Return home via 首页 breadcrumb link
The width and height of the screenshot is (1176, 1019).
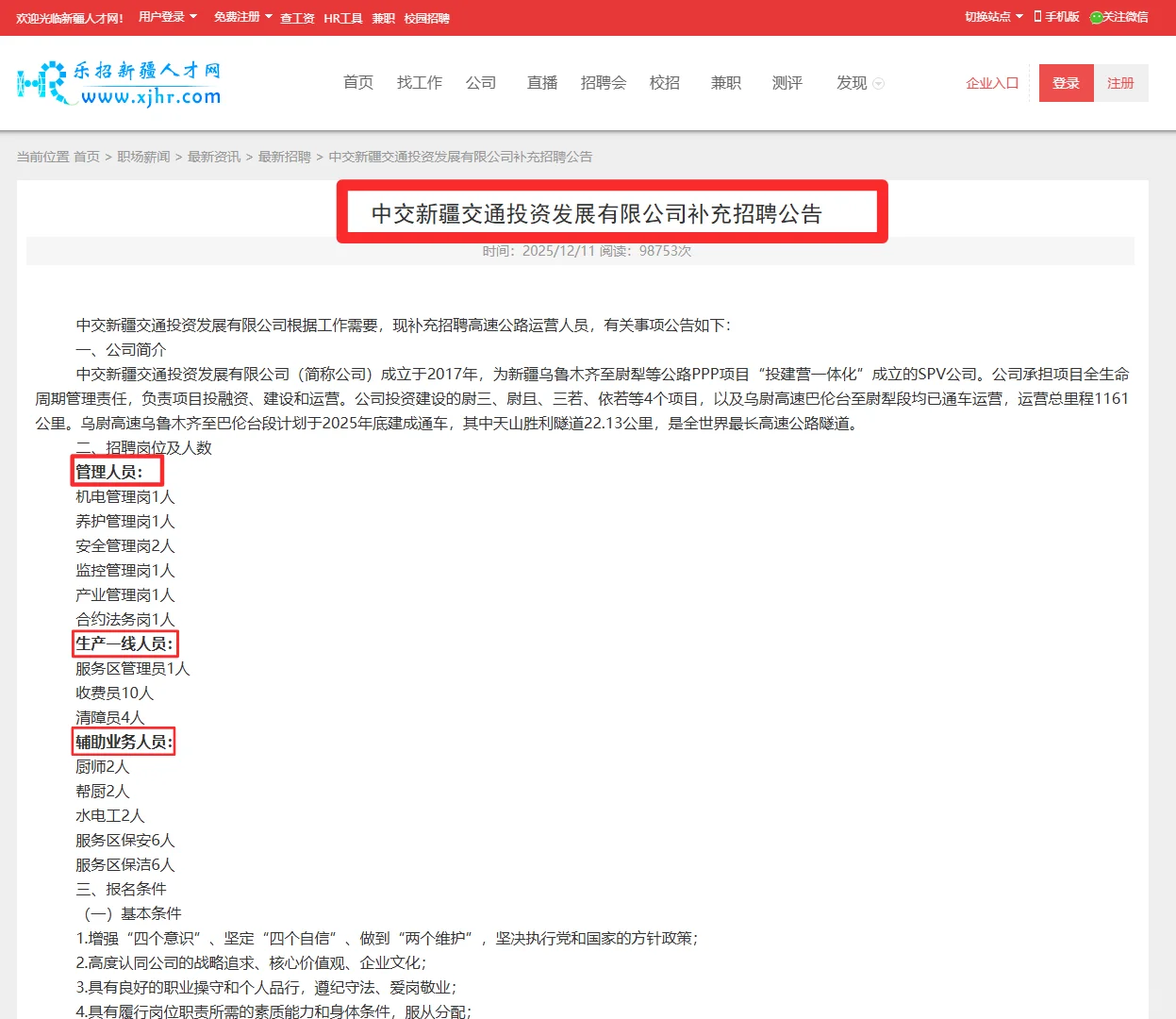87,156
